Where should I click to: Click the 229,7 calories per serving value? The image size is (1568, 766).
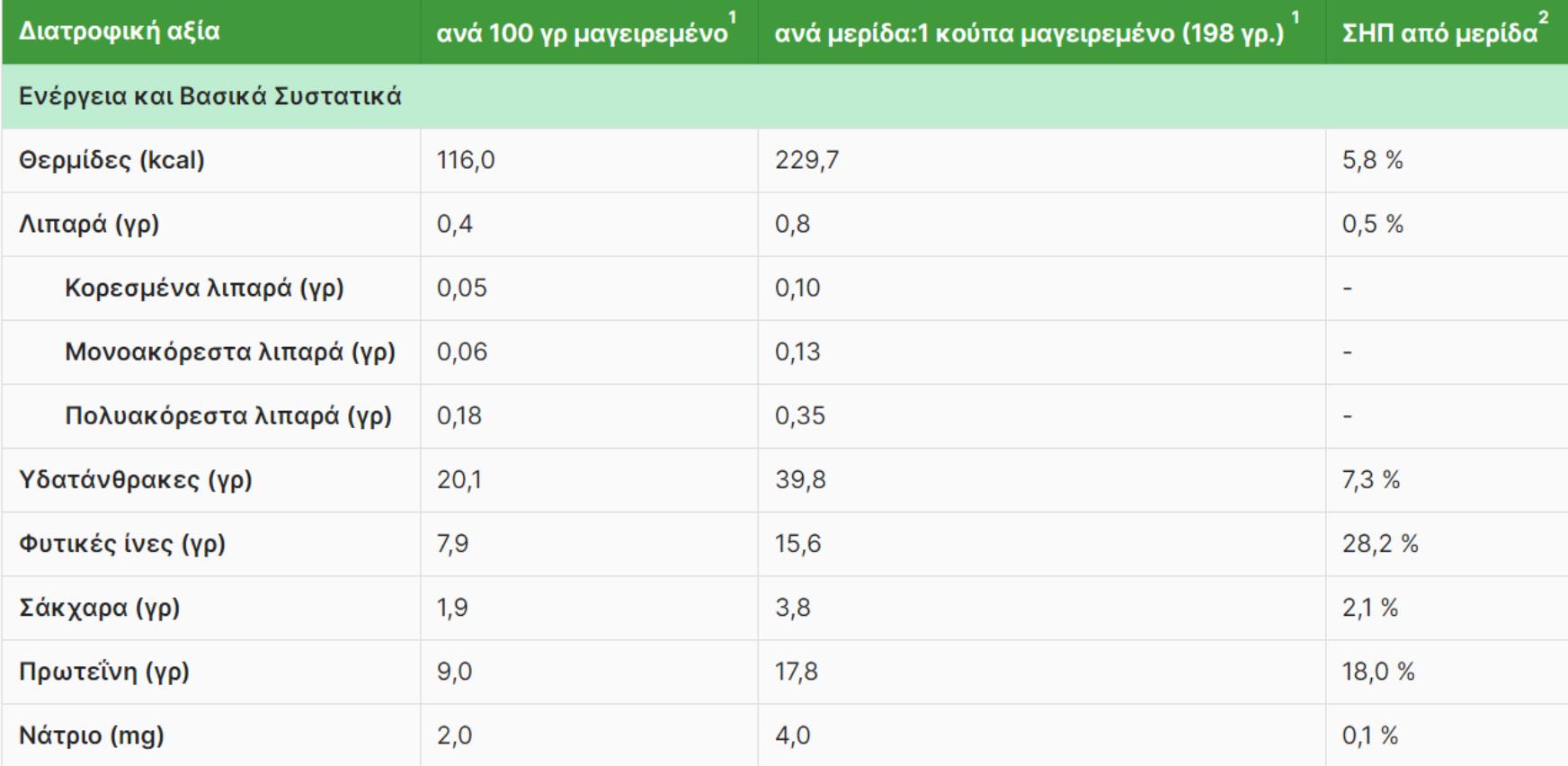pos(806,160)
